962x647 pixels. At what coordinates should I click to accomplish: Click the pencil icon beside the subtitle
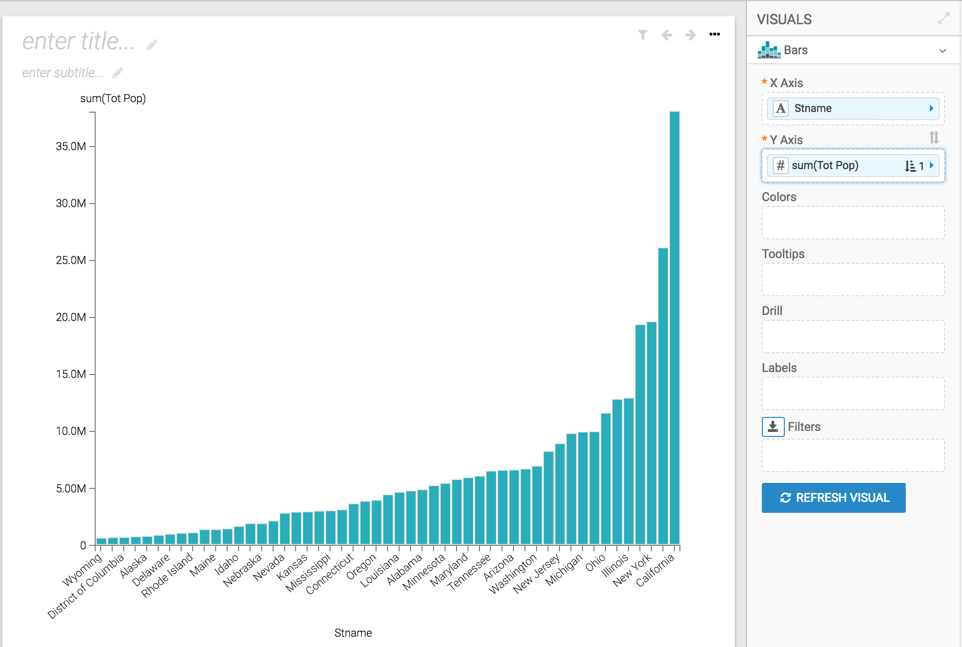pyautogui.click(x=118, y=73)
